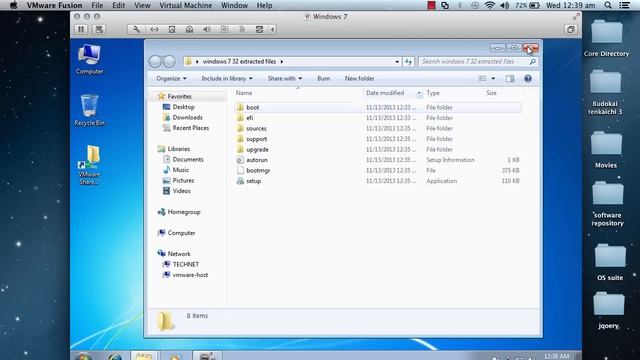Select Recent Places under Favorites
The width and height of the screenshot is (640, 360).
(191, 128)
